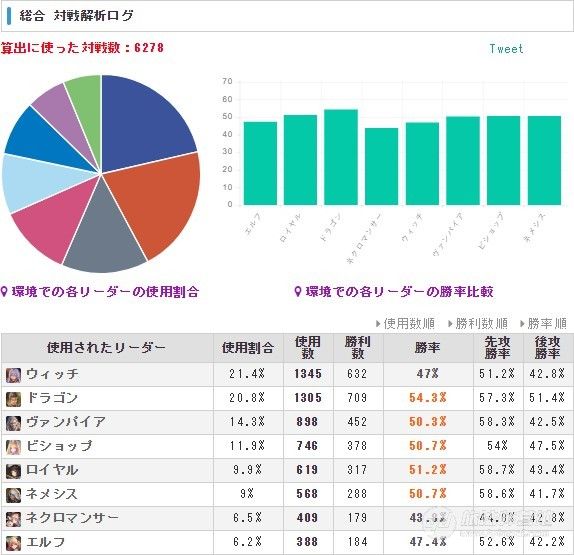Click the ネクロマンサー win-rate bar
Image resolution: width=574 pixels, height=555 pixels.
pos(381,166)
